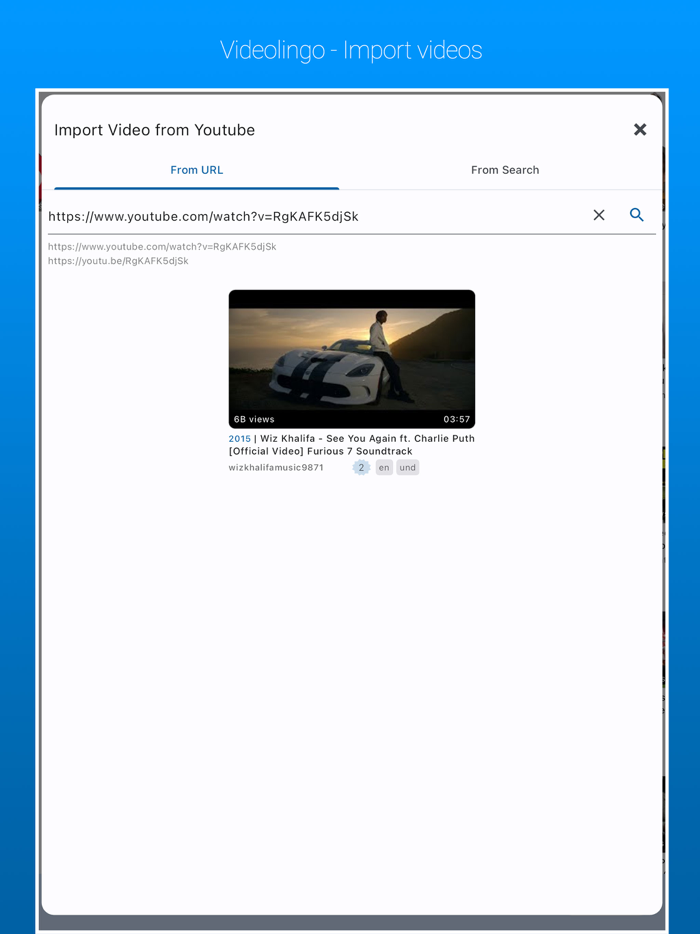Select the und language tag
Viewport: 700px width, 934px height.
[407, 468]
